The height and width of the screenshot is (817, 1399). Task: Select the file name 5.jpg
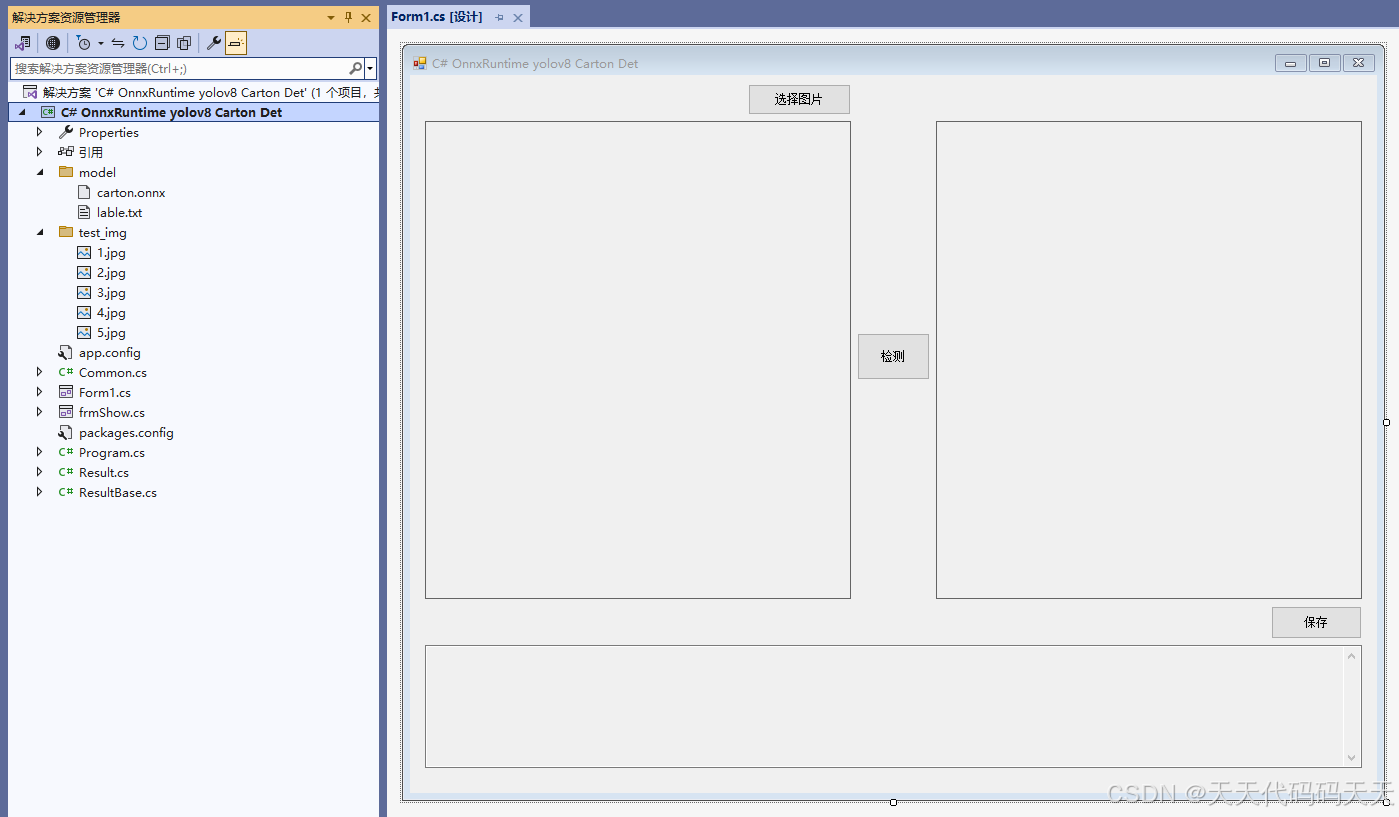[x=111, y=333]
